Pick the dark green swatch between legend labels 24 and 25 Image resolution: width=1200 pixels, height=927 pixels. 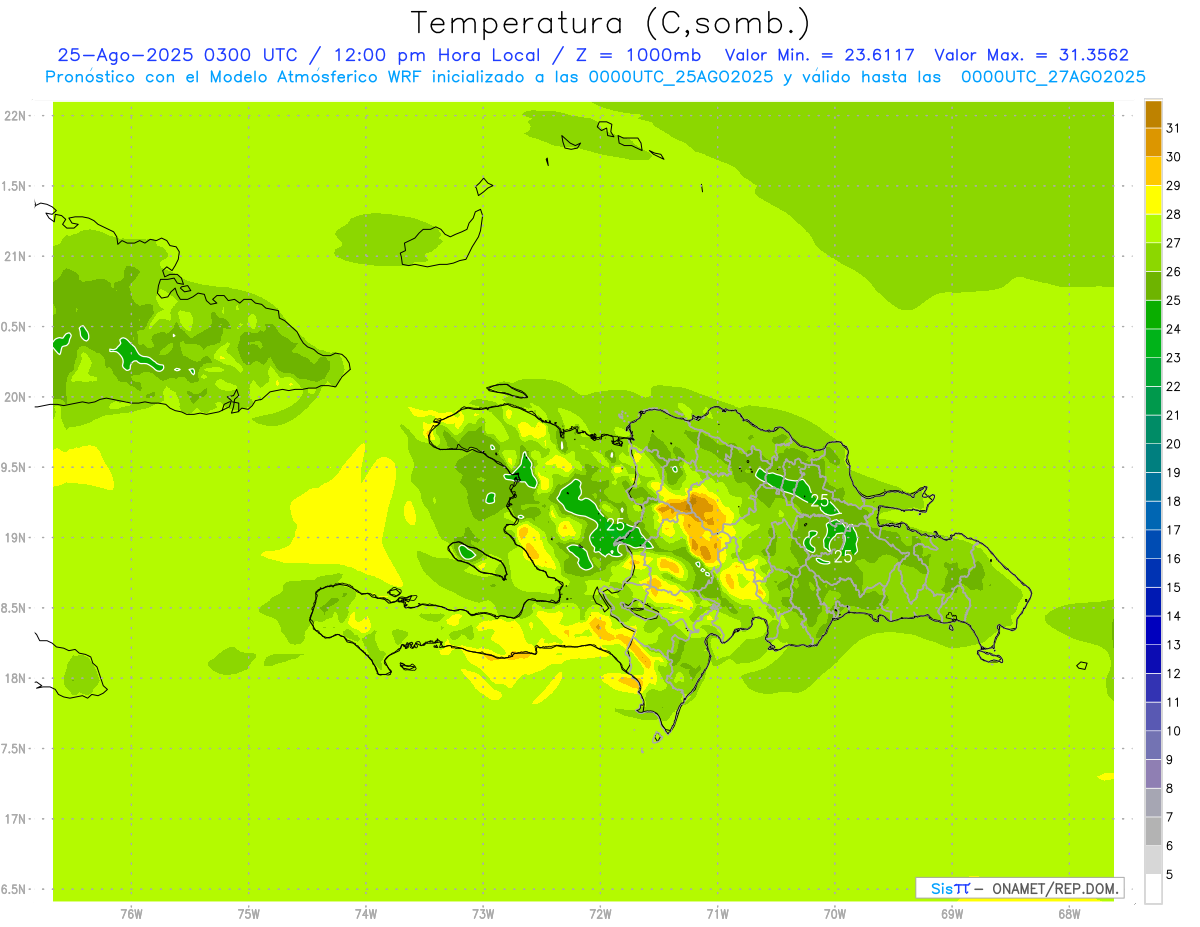tap(1153, 315)
